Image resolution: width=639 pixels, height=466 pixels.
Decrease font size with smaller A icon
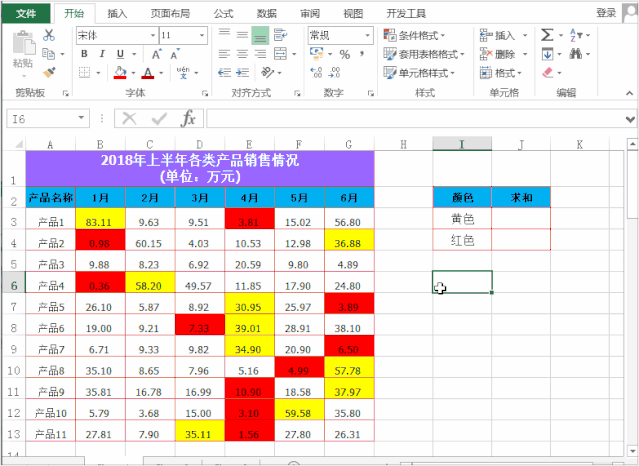(x=175, y=54)
